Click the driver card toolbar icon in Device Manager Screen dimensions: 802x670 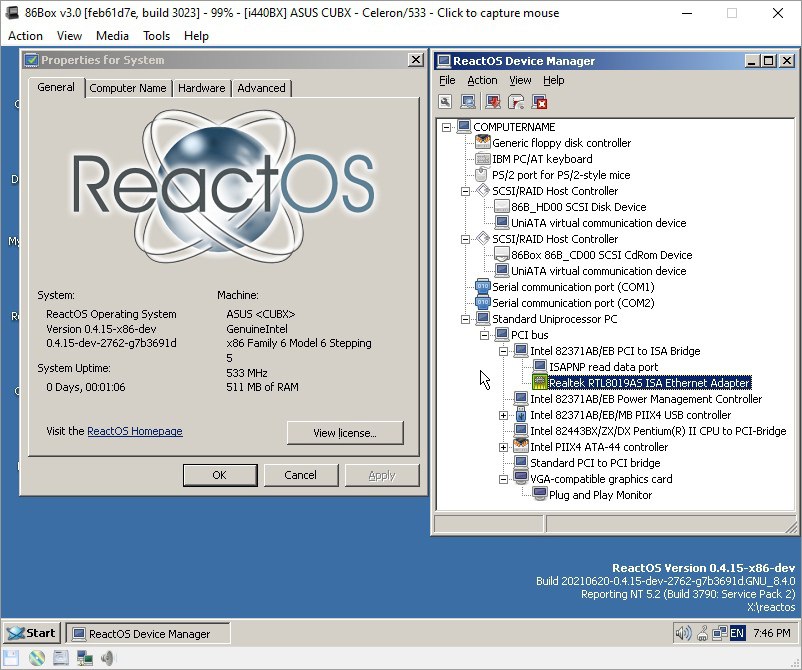pos(516,102)
